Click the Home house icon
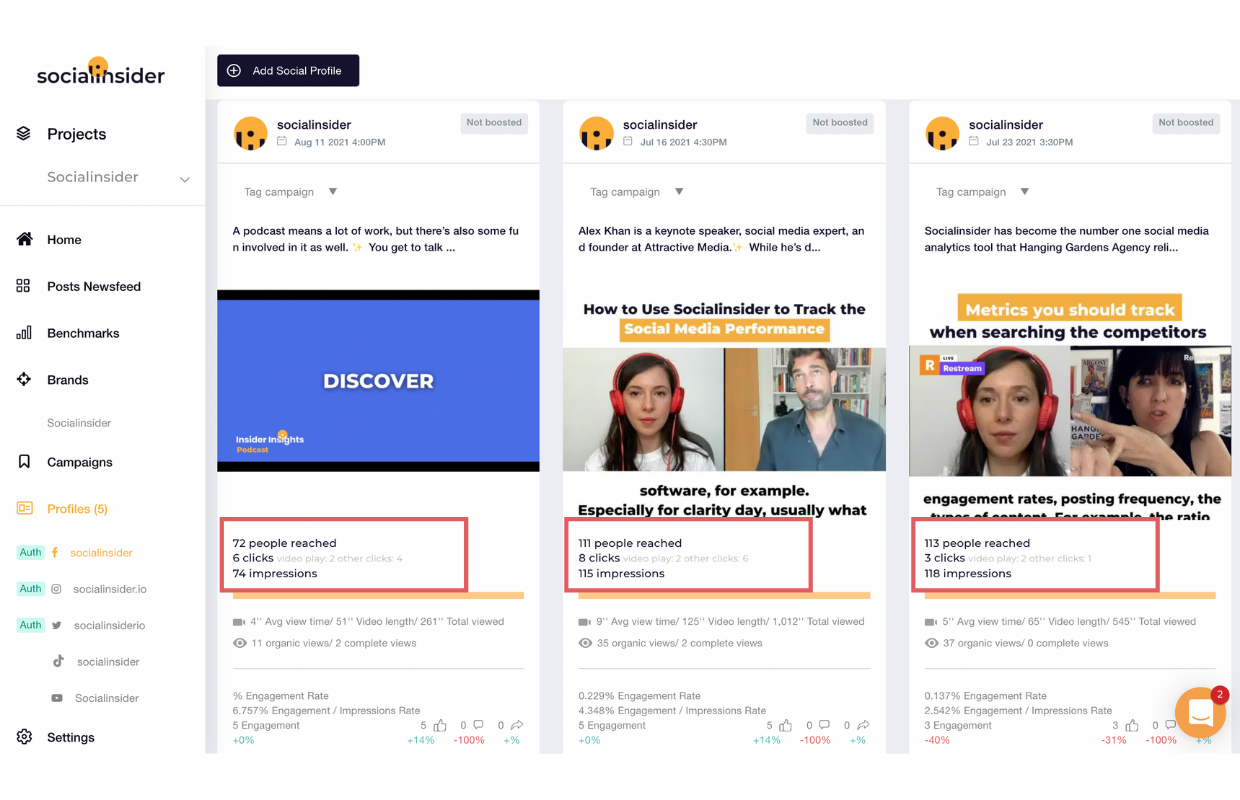 coord(24,239)
